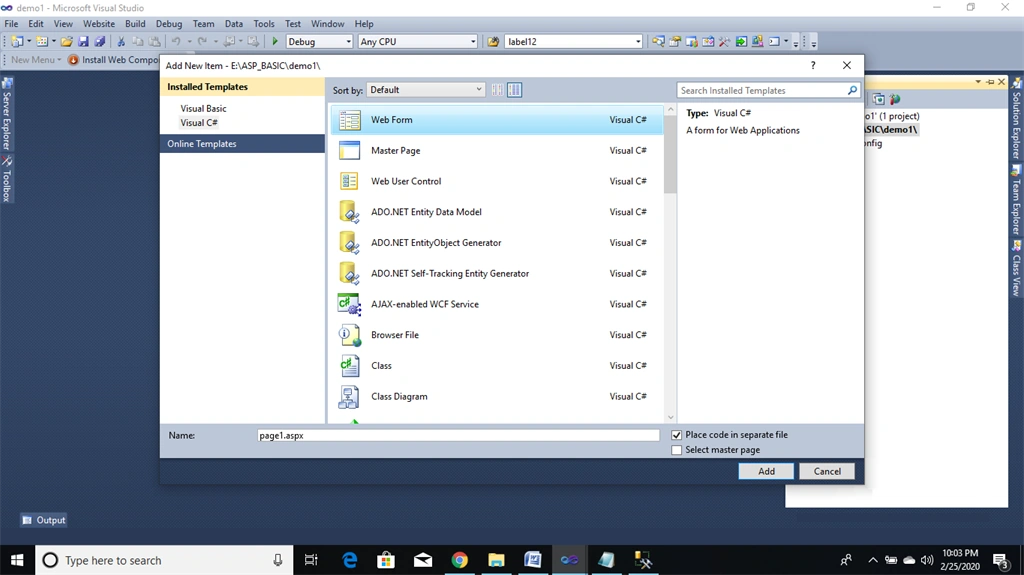Switch template list to medium icons view
Image resolution: width=1024 pixels, height=575 pixels.
point(515,90)
